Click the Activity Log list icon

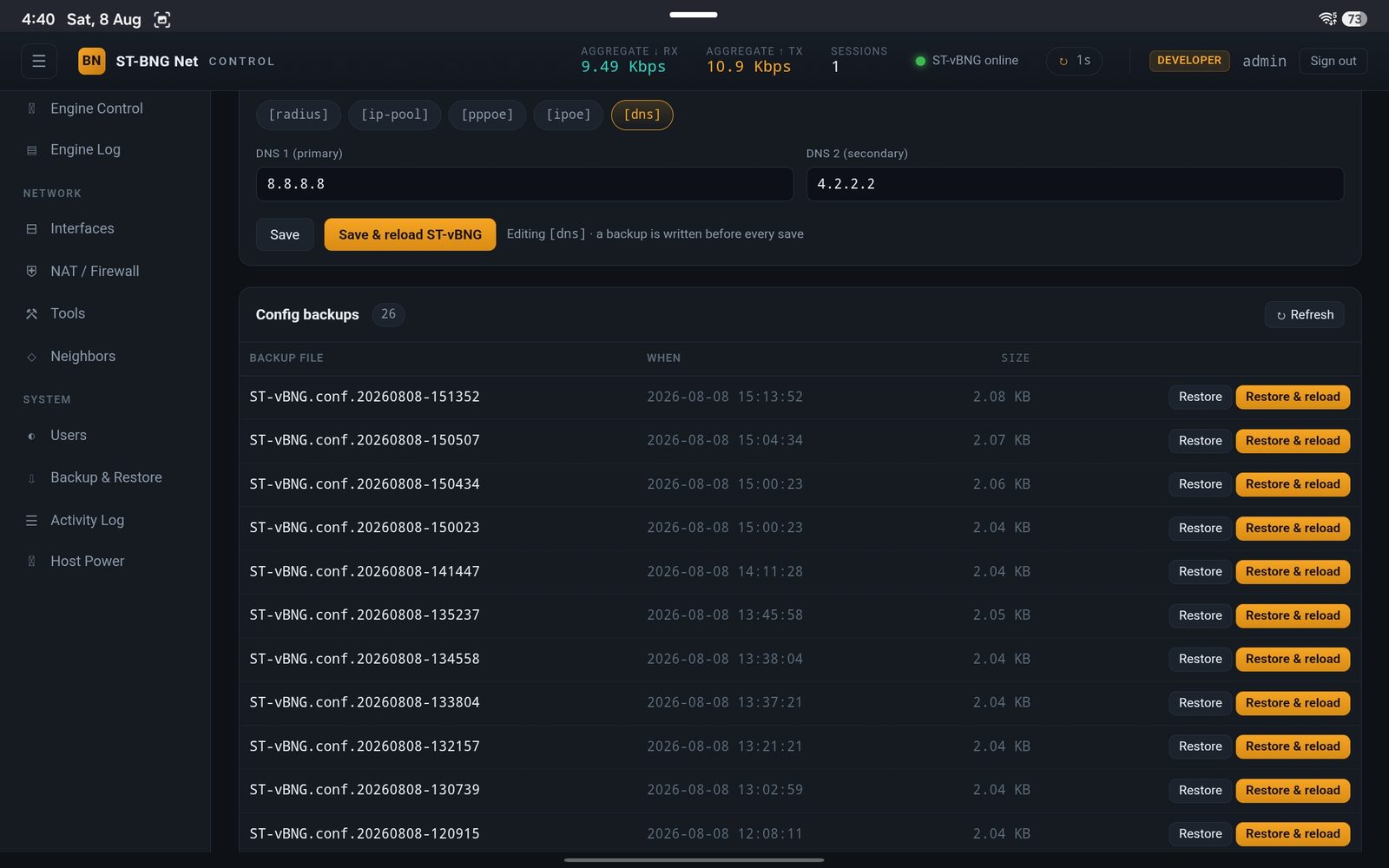click(x=31, y=521)
